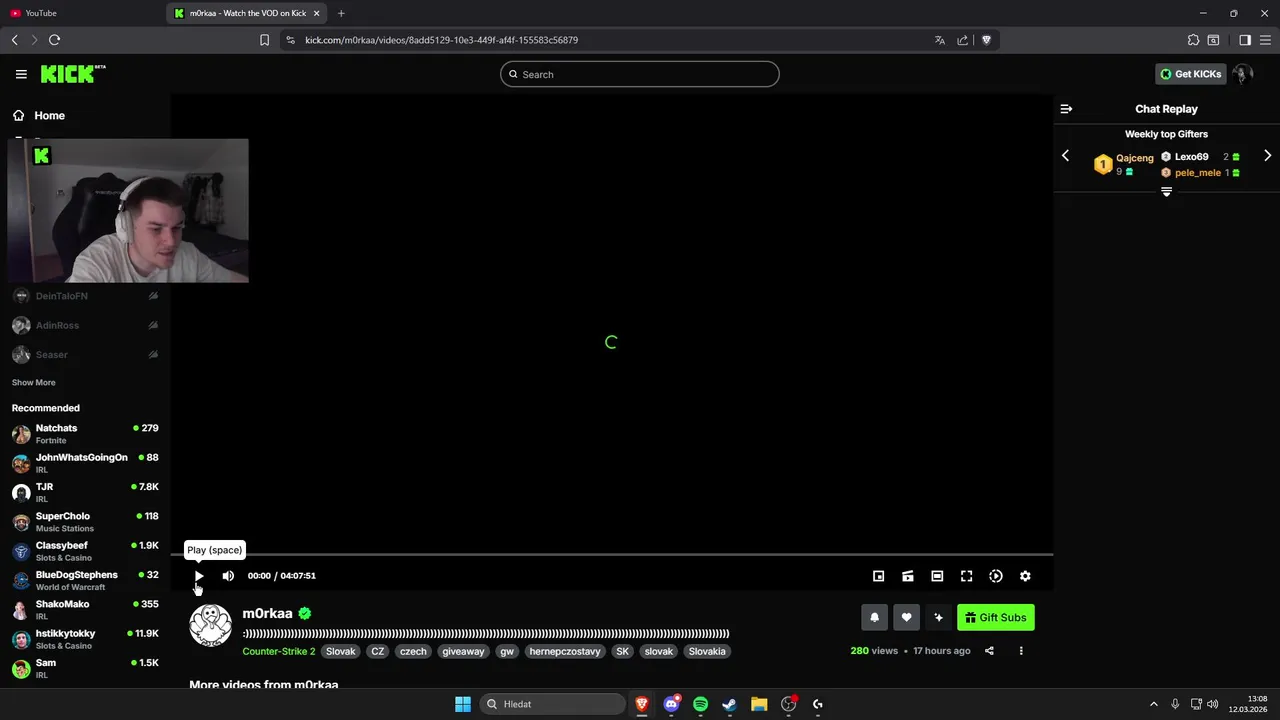The width and height of the screenshot is (1280, 720).
Task: Open ShakoMako recommended channel
Action: pyautogui.click(x=85, y=610)
